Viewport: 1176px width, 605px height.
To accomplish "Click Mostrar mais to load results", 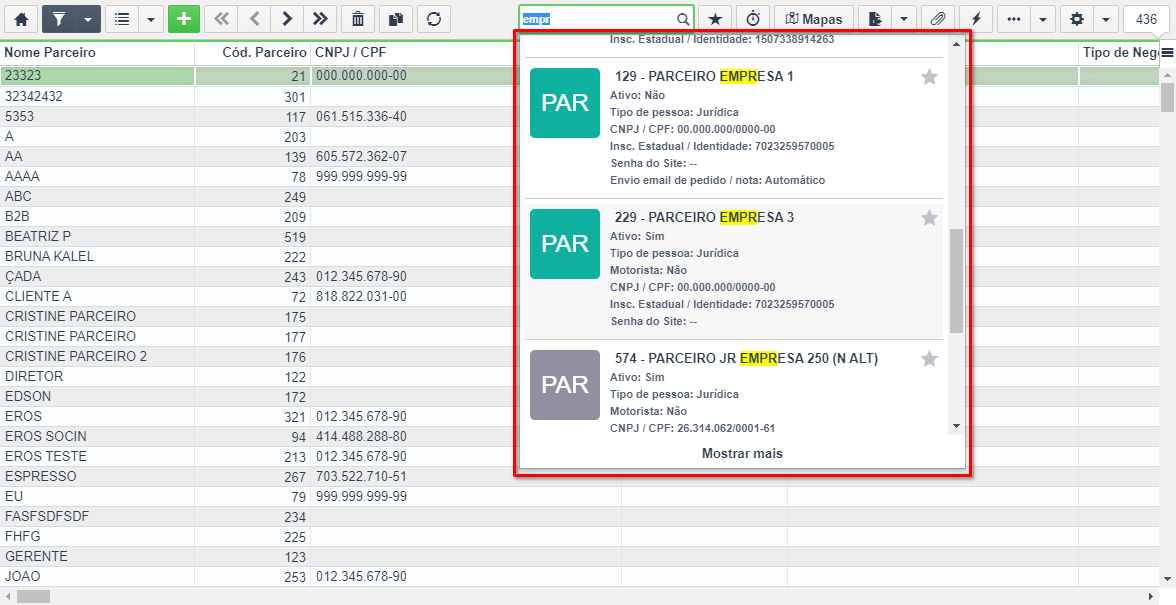I will [x=742, y=453].
